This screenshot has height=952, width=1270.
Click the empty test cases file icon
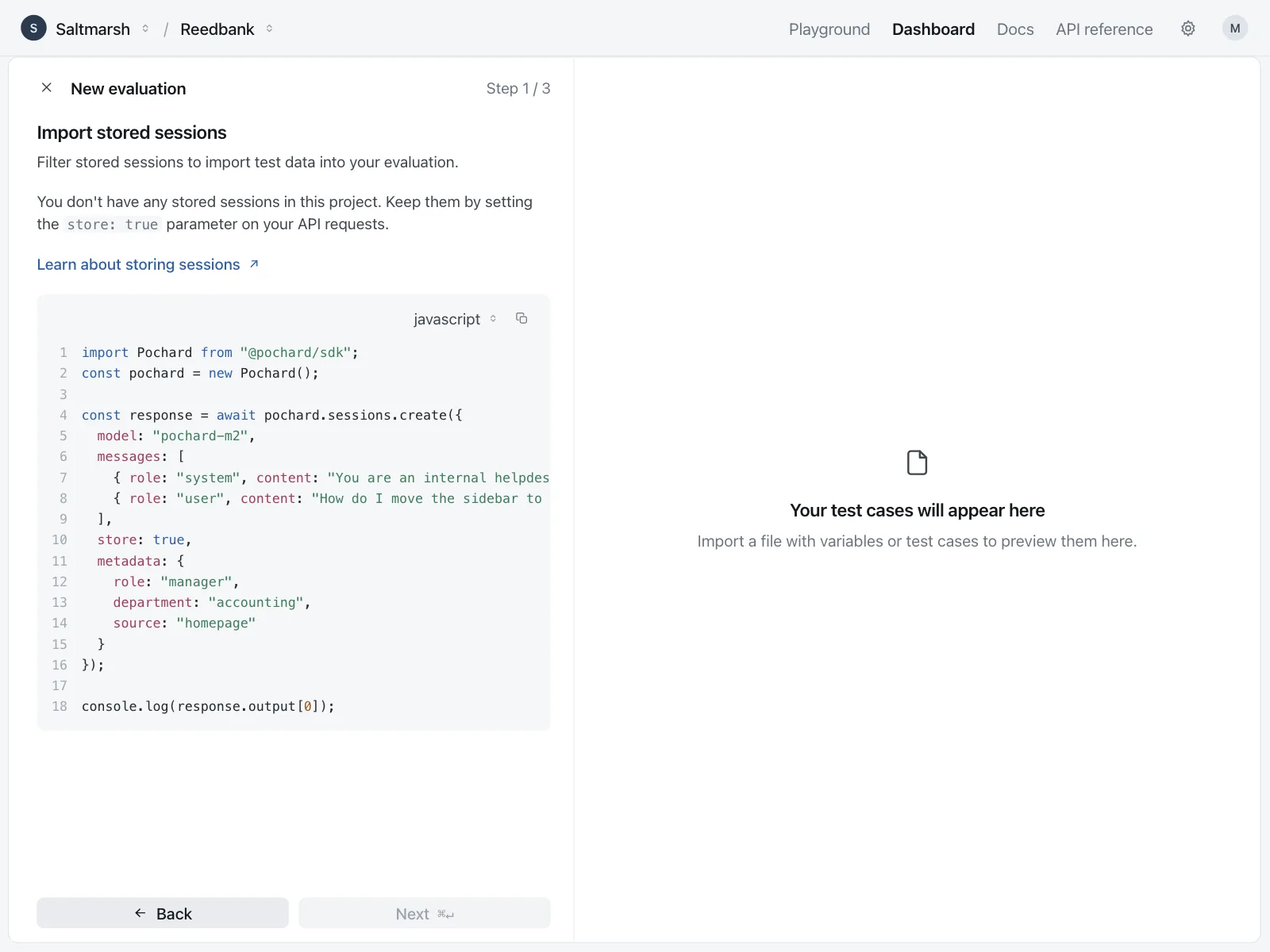tap(917, 463)
